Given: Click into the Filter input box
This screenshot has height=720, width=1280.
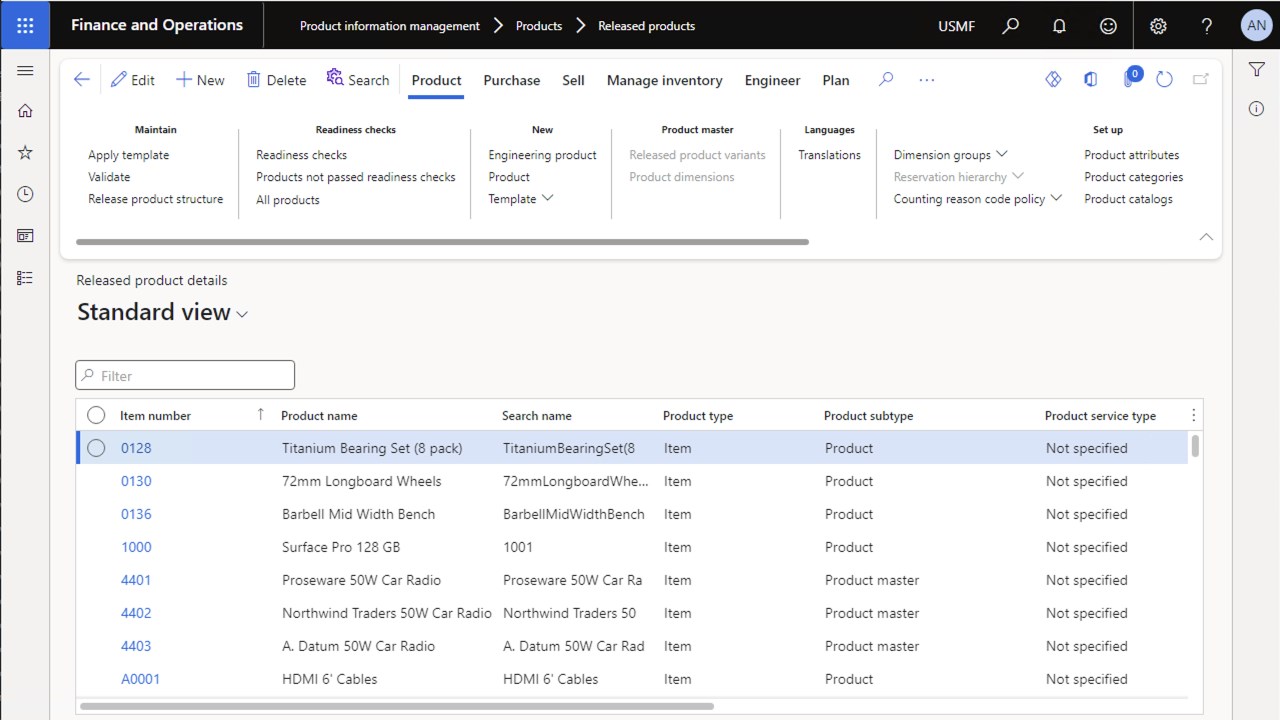Looking at the screenshot, I should [x=185, y=375].
